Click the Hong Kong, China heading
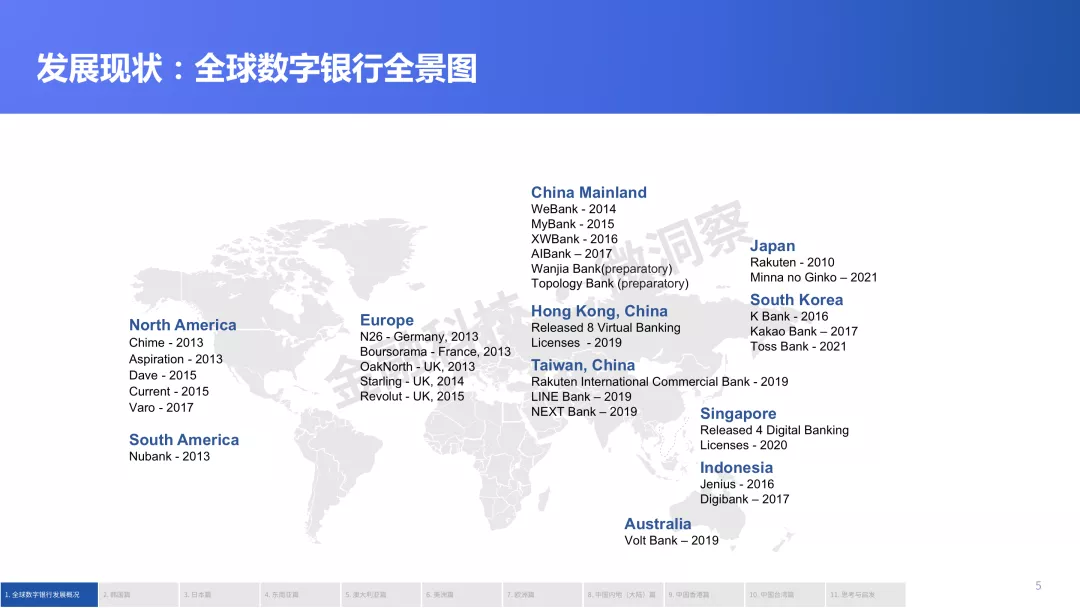The image size is (1080, 608). pos(599,311)
